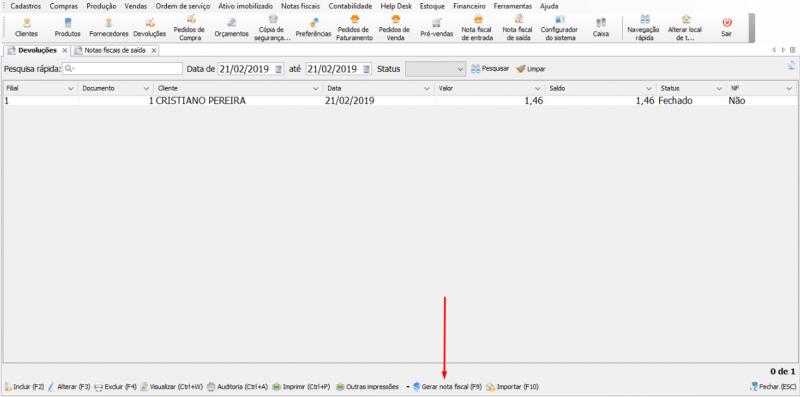
Task: Expand the Valor column filter arrow
Action: pos(537,89)
